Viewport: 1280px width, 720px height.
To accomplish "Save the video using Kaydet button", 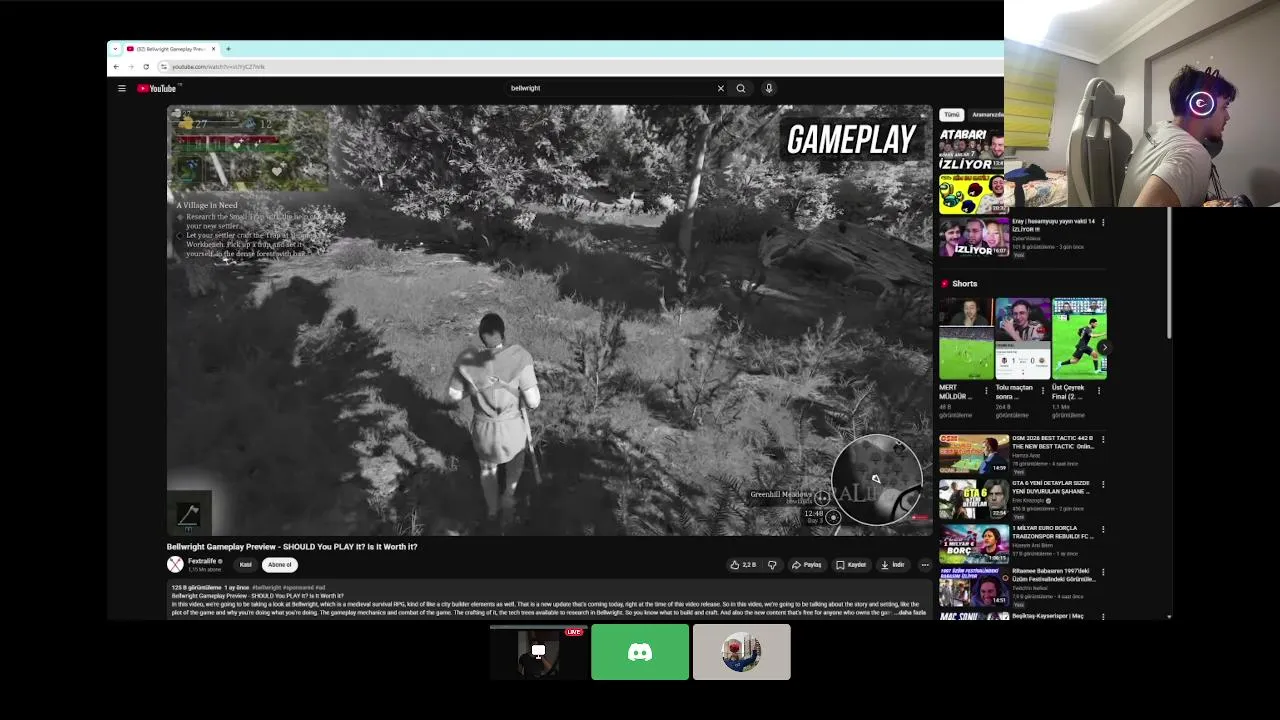I will coord(851,565).
